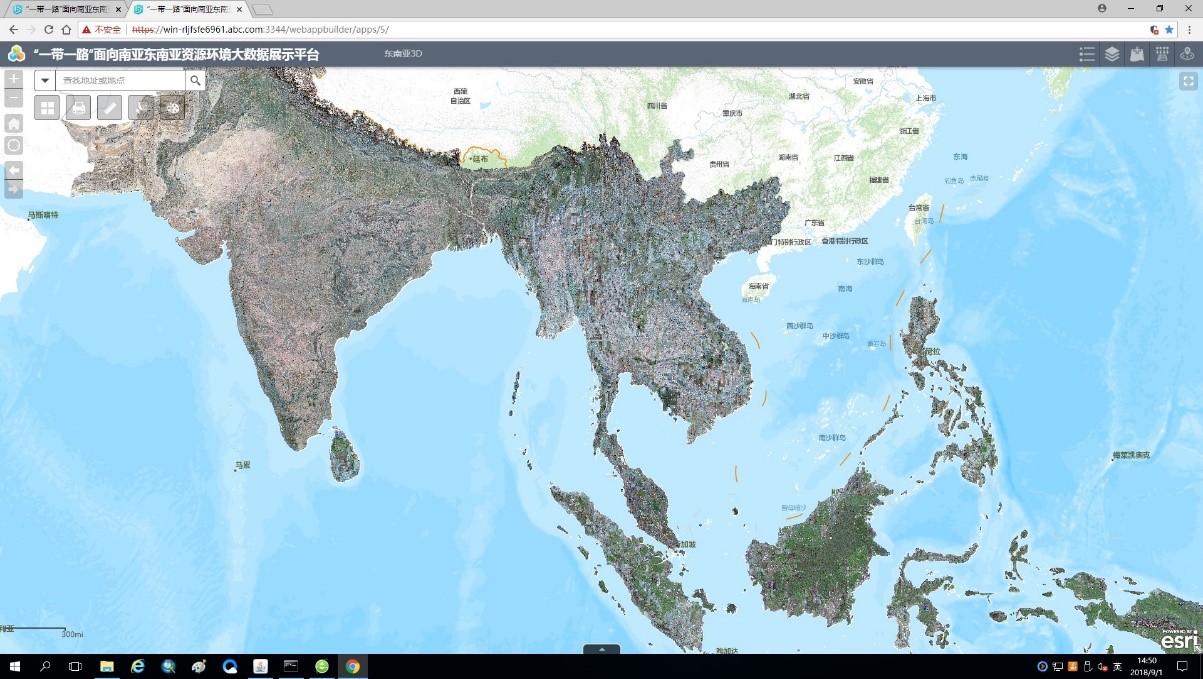1203x679 pixels.
Task: Click the search magnifier button
Action: [195, 80]
